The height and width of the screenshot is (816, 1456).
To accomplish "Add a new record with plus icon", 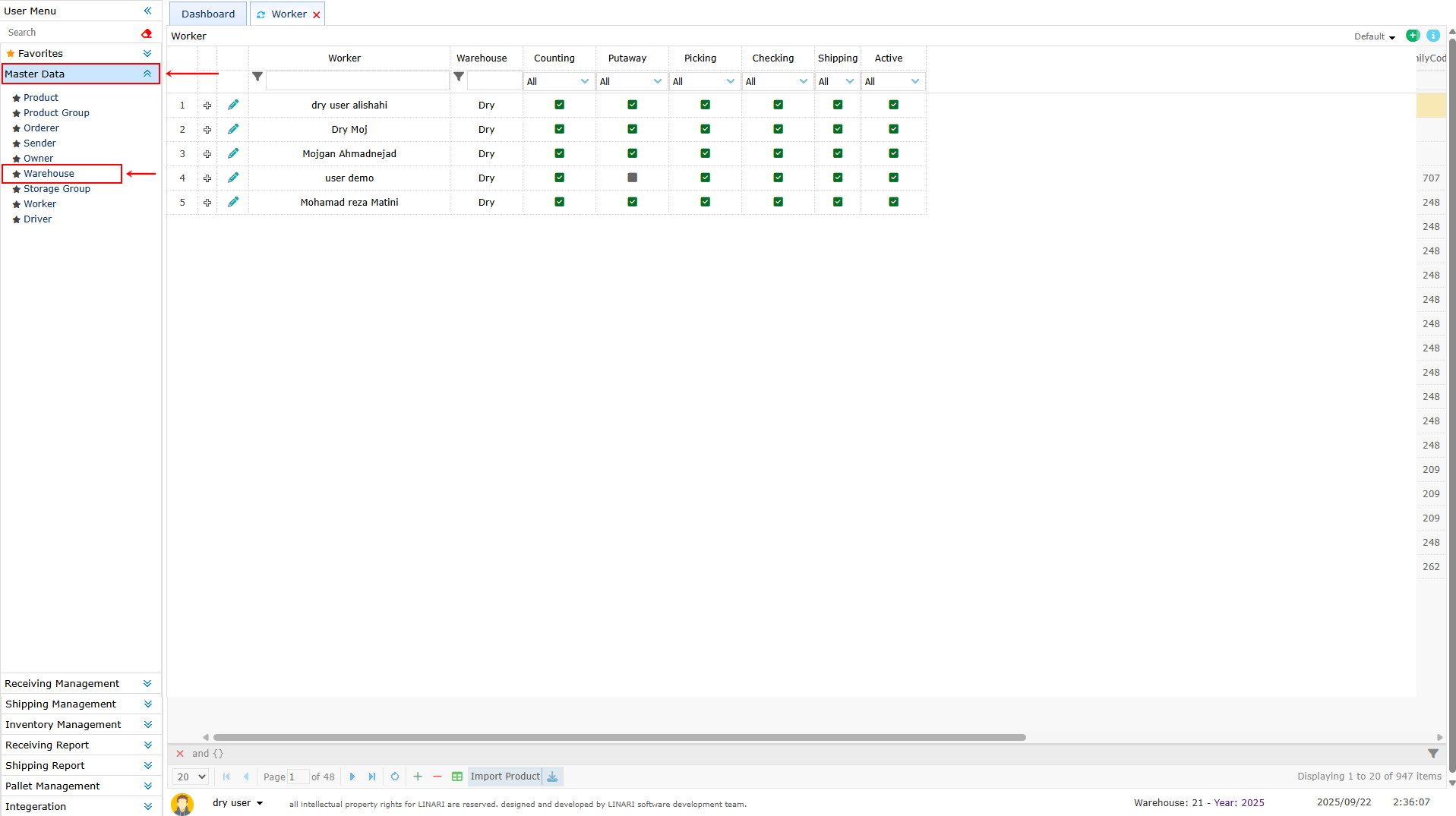I will (x=418, y=777).
